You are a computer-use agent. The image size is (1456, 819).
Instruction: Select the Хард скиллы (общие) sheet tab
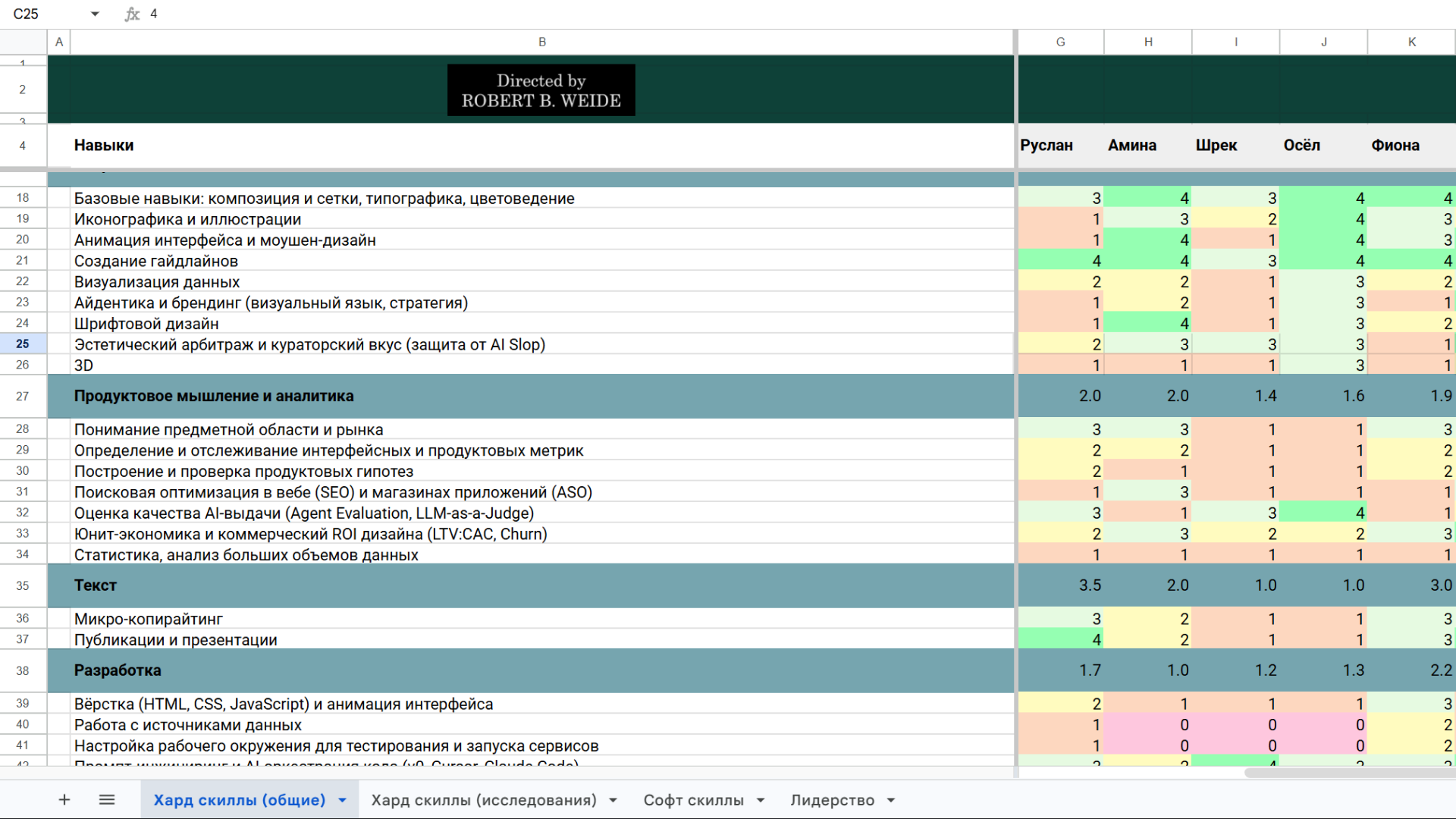[x=239, y=800]
